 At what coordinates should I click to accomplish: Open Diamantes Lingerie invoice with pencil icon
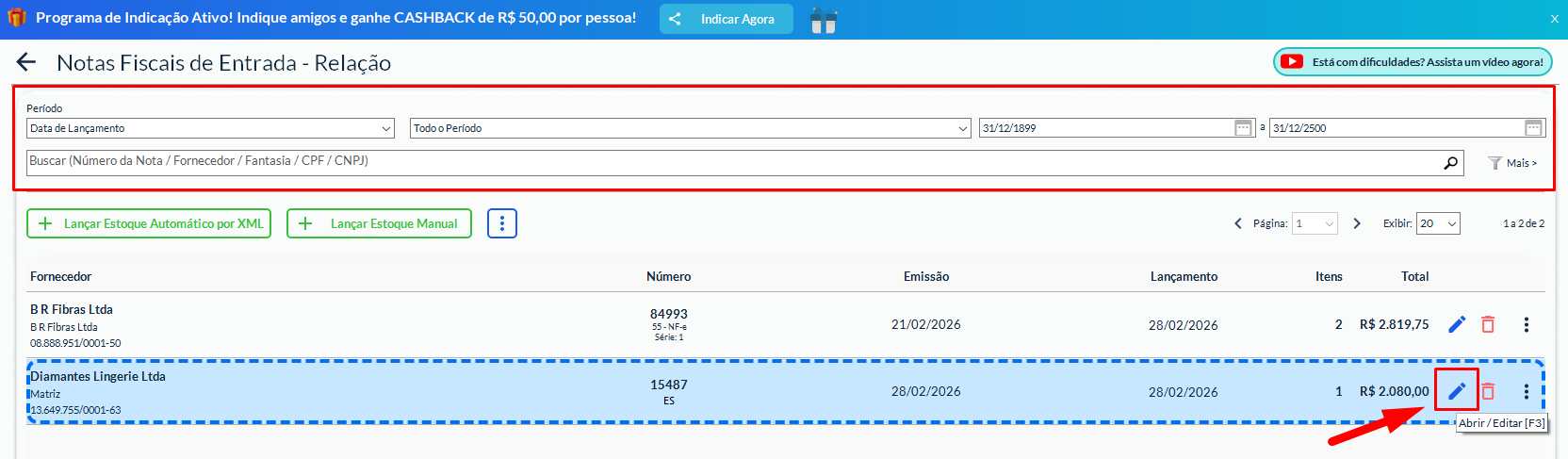(1457, 390)
